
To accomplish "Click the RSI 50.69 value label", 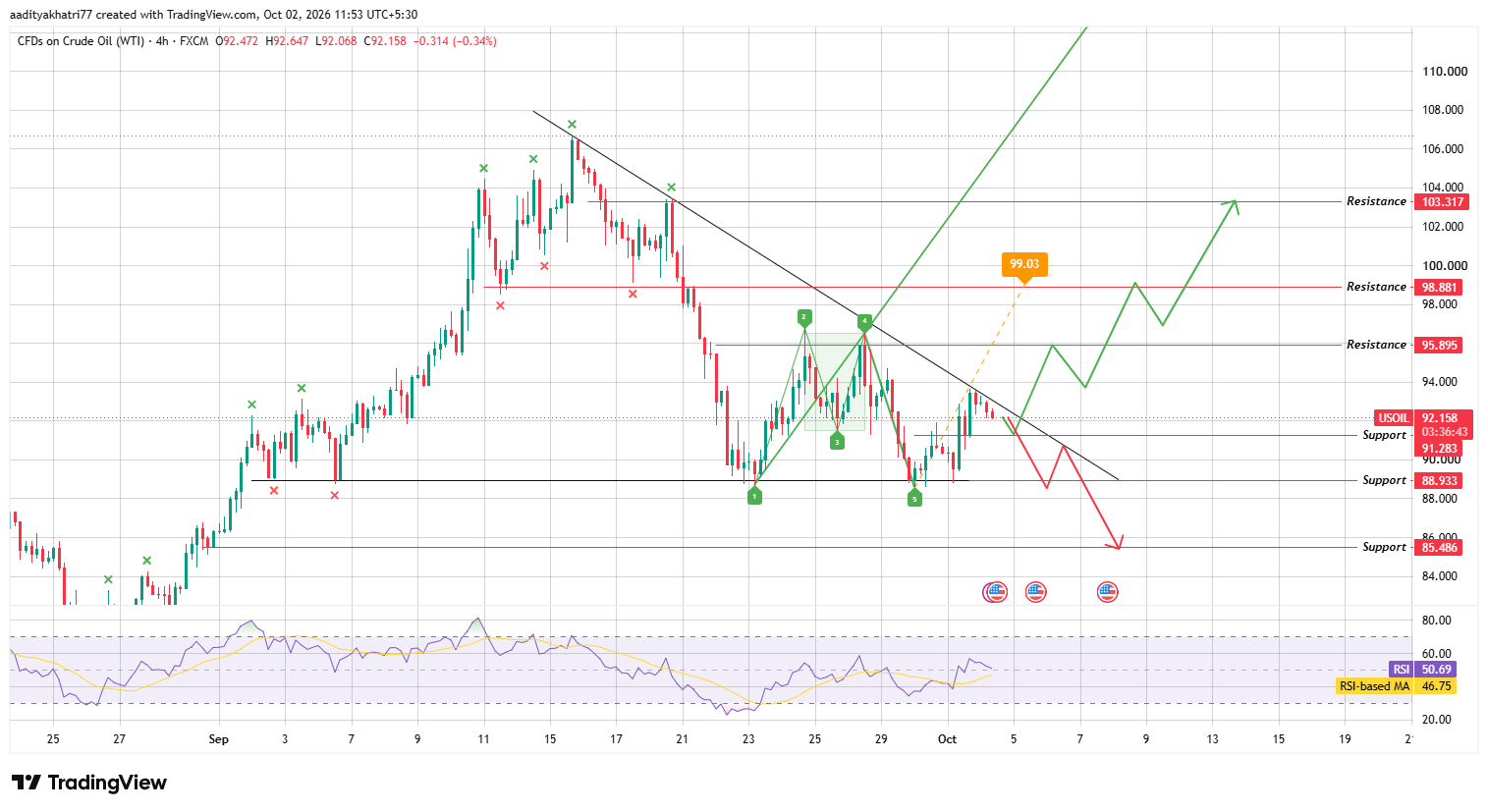I will [x=1437, y=670].
